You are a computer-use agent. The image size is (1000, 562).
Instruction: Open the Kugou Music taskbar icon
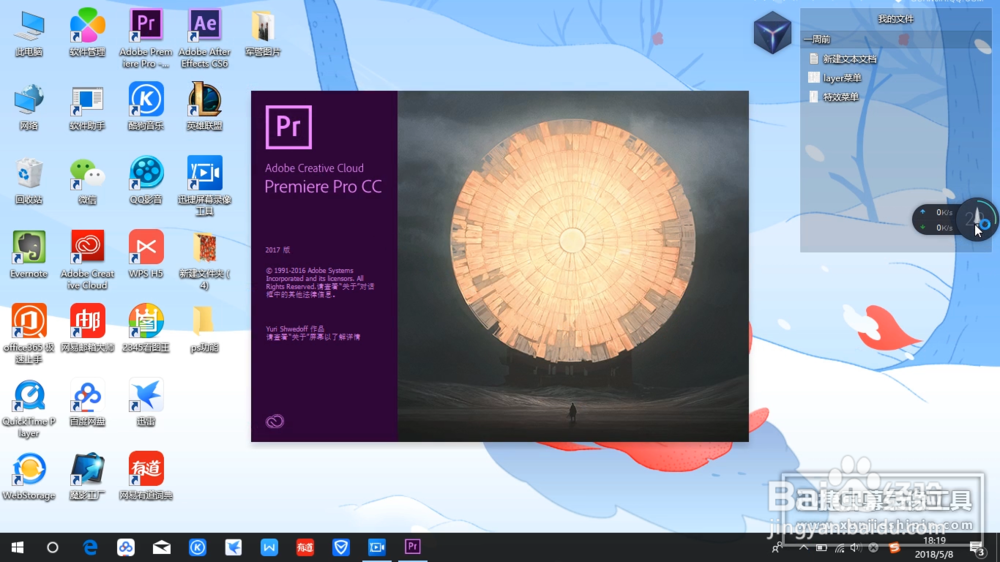point(197,547)
